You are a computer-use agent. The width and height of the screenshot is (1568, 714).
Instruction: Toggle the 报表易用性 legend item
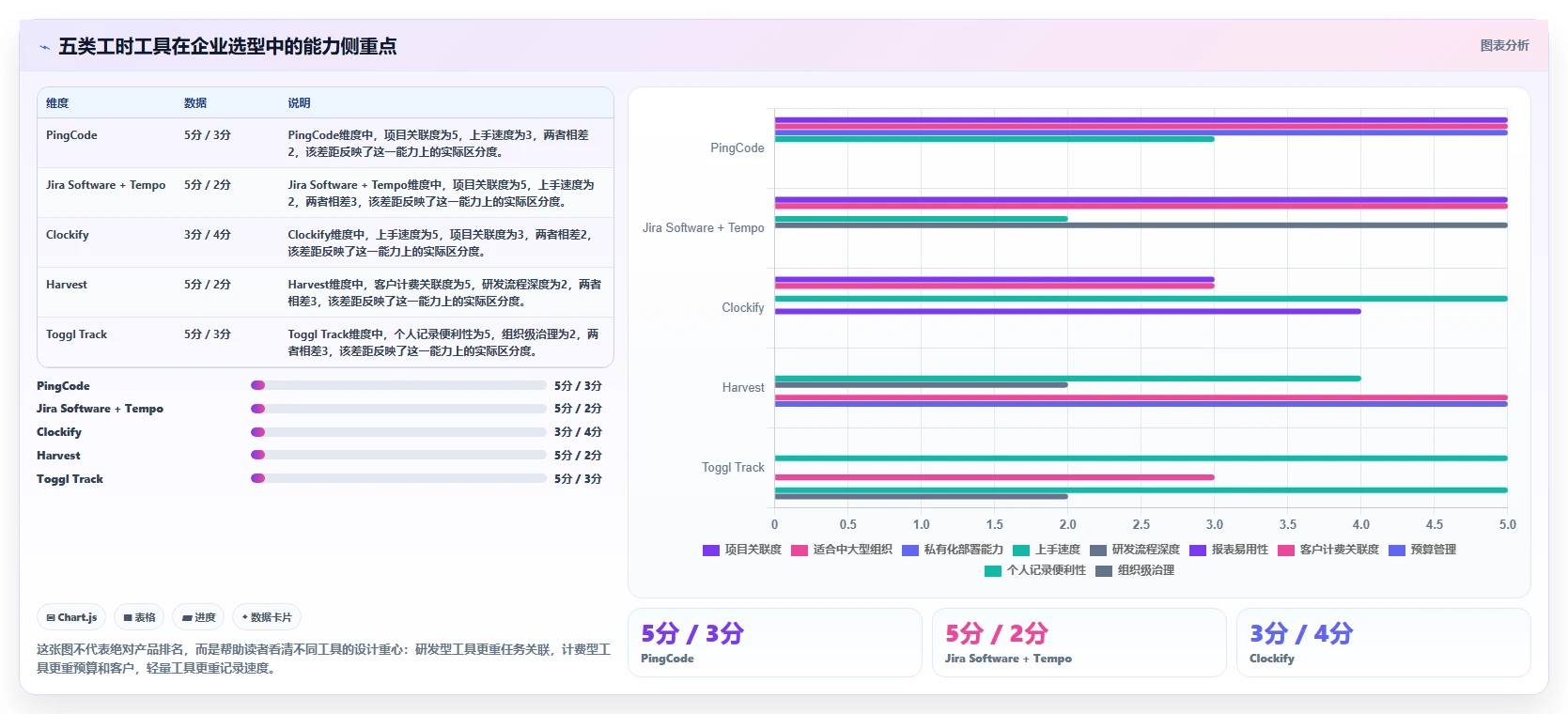coord(1229,550)
